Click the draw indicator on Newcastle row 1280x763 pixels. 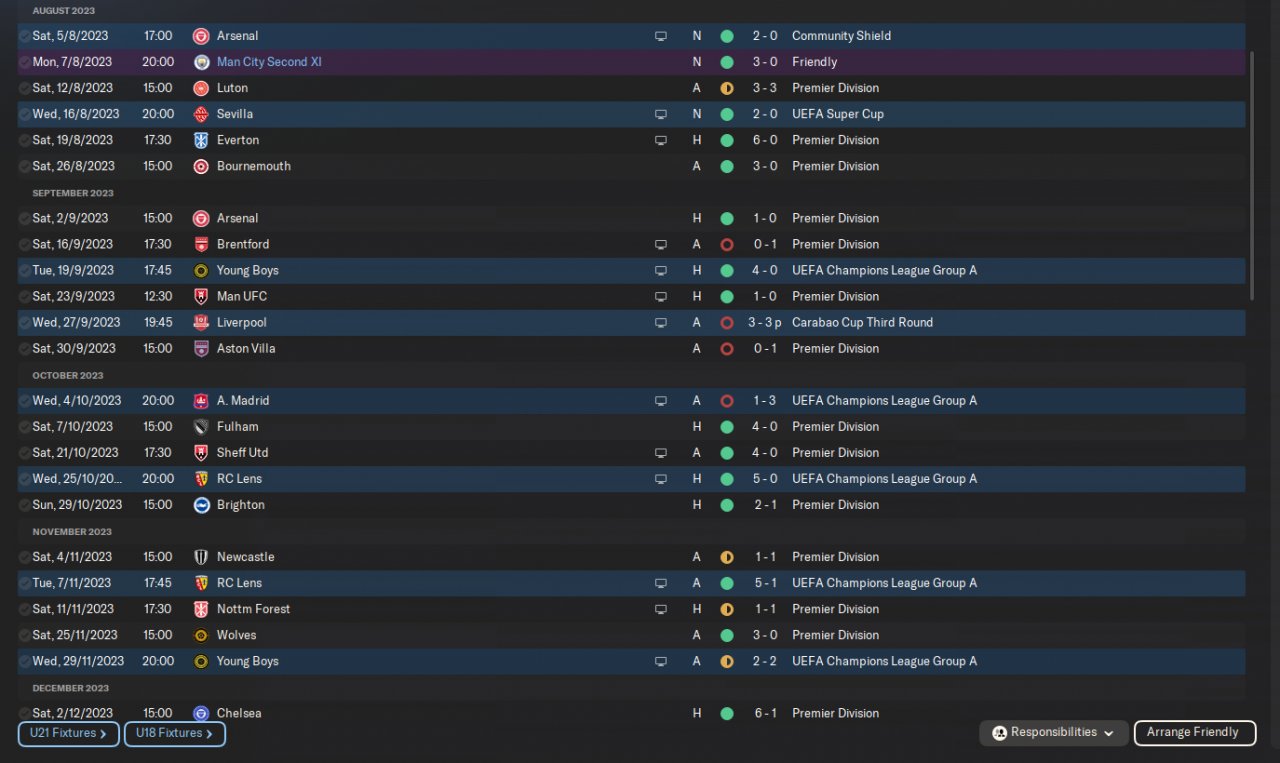(x=727, y=557)
